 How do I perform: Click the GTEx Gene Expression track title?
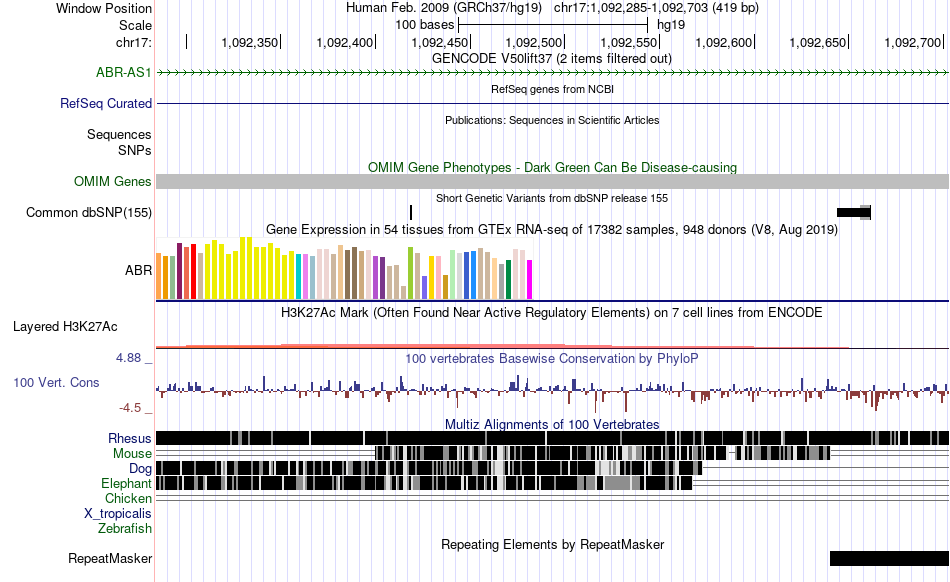point(552,230)
